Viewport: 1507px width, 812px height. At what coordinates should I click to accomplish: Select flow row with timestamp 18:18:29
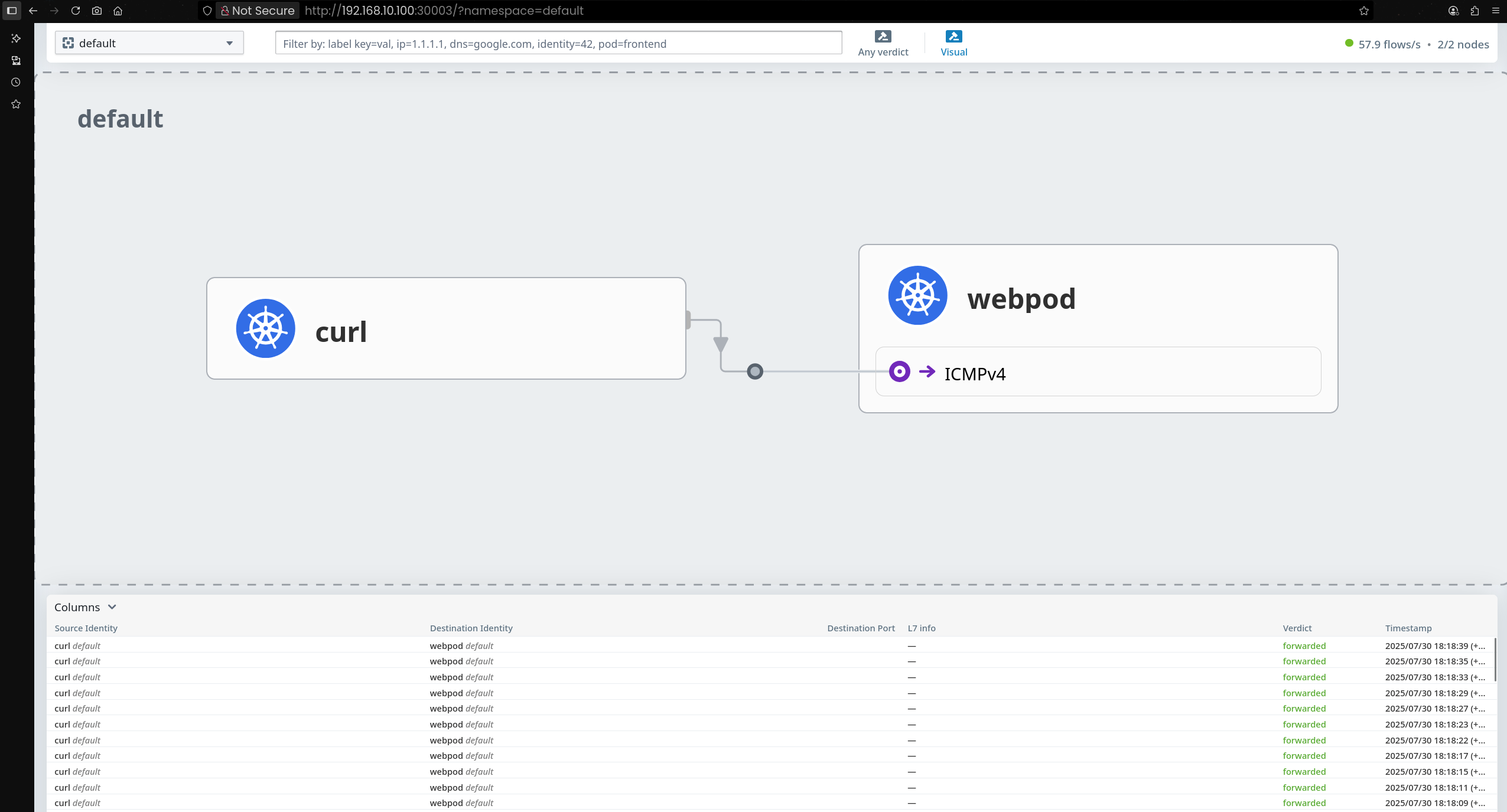[x=771, y=693]
